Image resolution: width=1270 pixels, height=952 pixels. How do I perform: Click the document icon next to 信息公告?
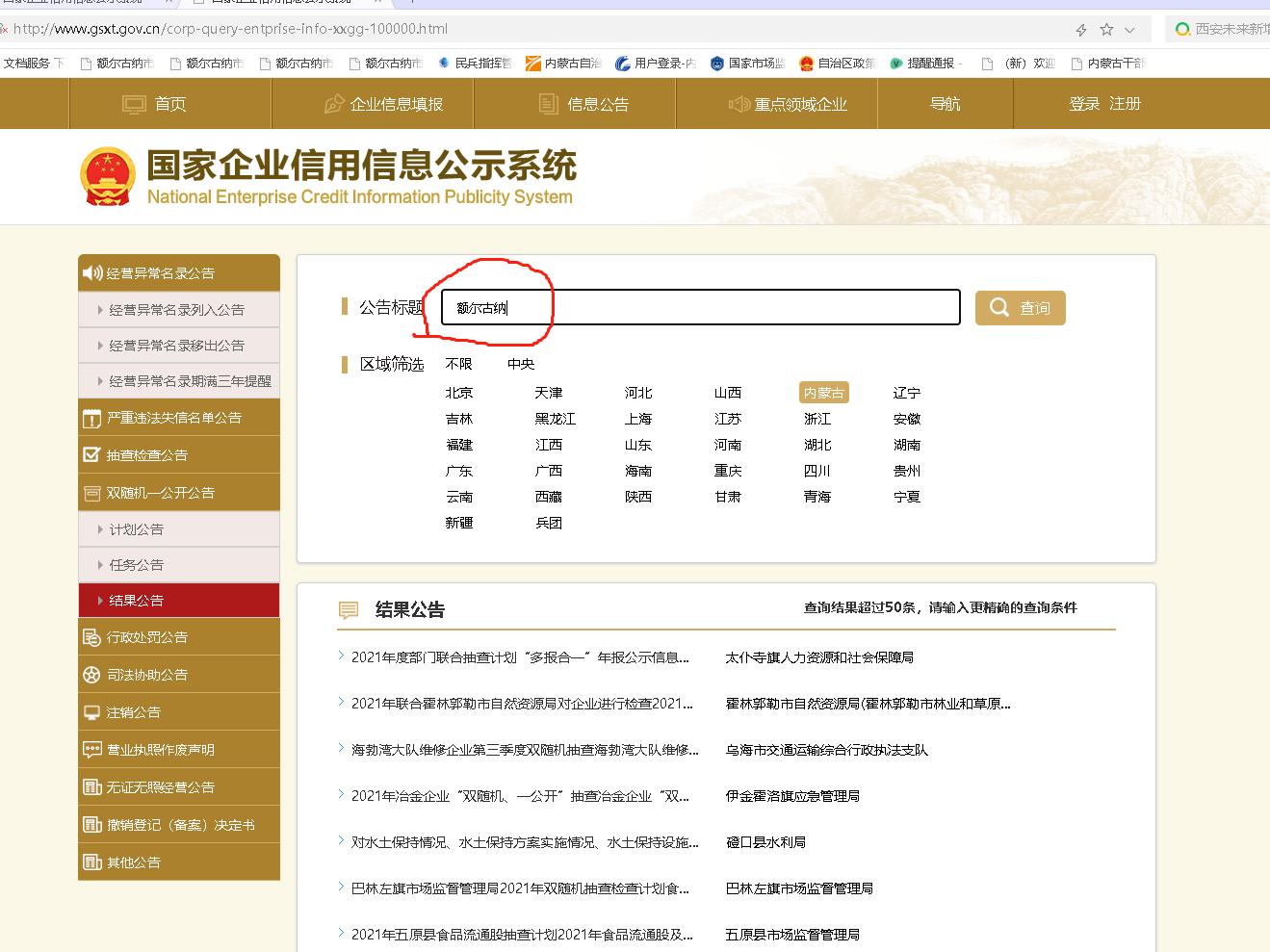coord(549,104)
